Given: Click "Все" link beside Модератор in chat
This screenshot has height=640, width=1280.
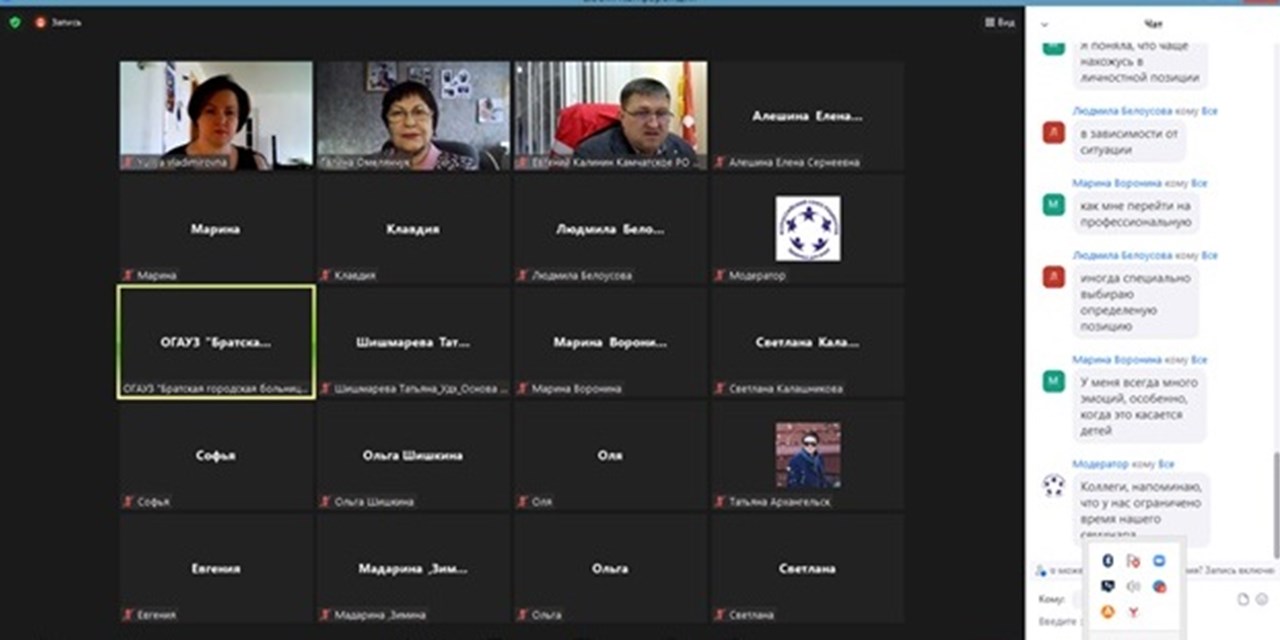Looking at the screenshot, I should (x=1166, y=464).
